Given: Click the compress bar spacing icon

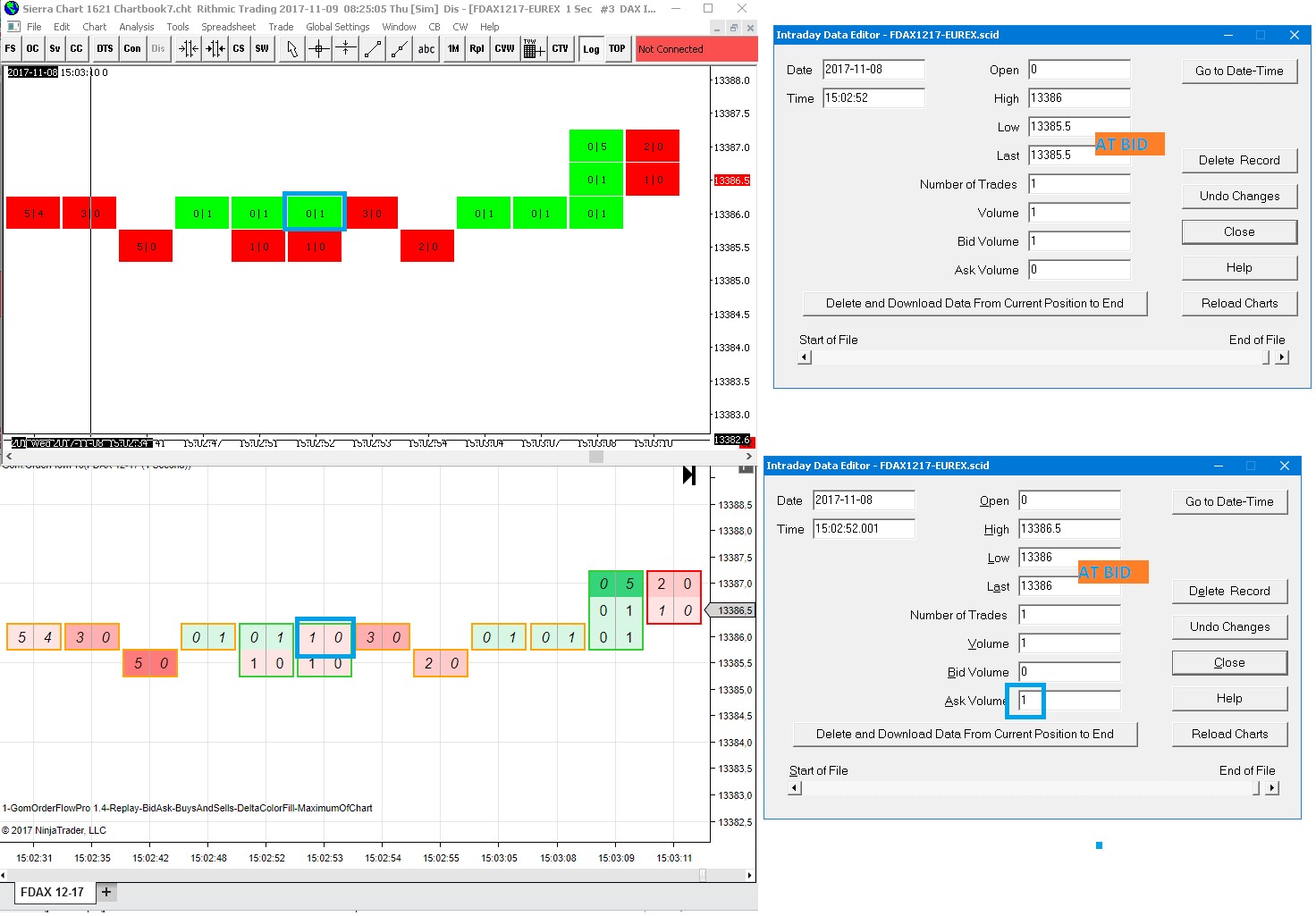Looking at the screenshot, I should (188, 49).
